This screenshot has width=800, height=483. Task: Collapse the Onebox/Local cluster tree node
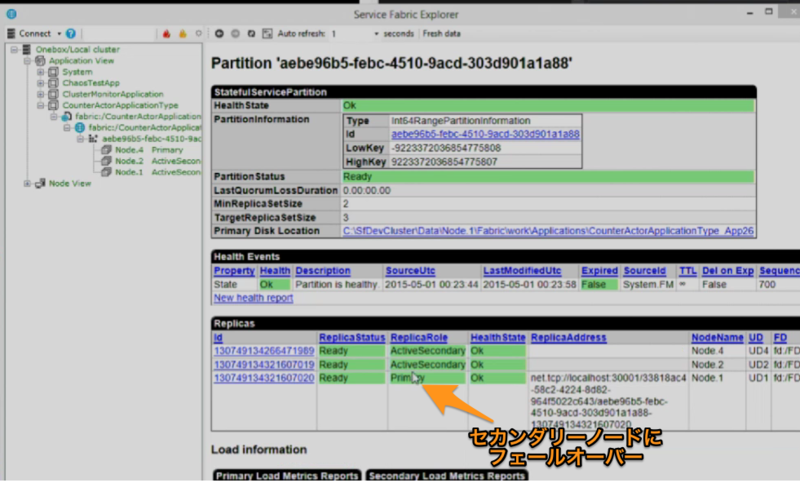pyautogui.click(x=14, y=49)
